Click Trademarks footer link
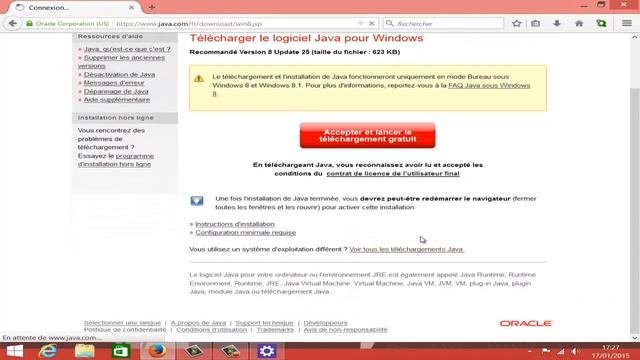 (275, 329)
